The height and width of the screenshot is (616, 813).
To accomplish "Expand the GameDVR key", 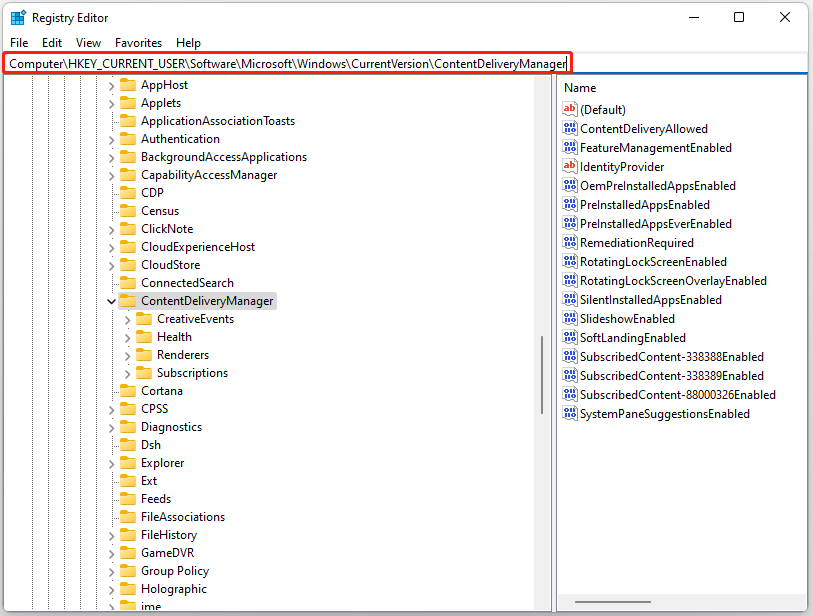I will [x=111, y=554].
